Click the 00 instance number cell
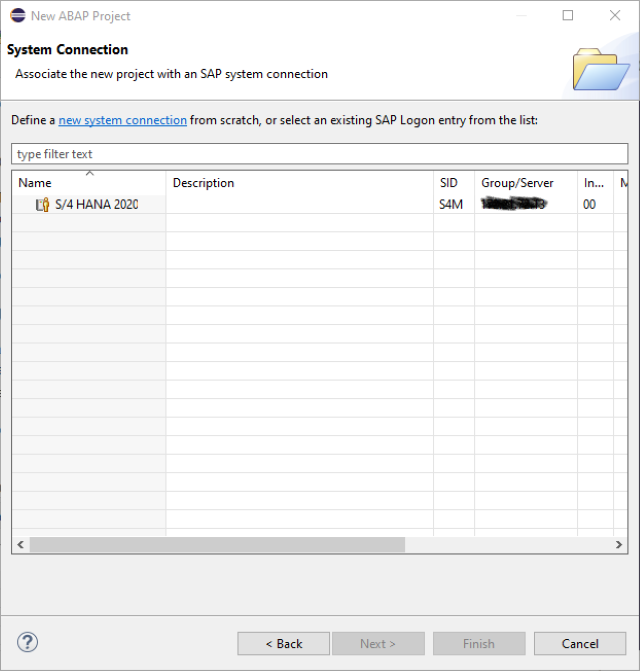Screen dimensions: 640x671 click(x=589, y=205)
